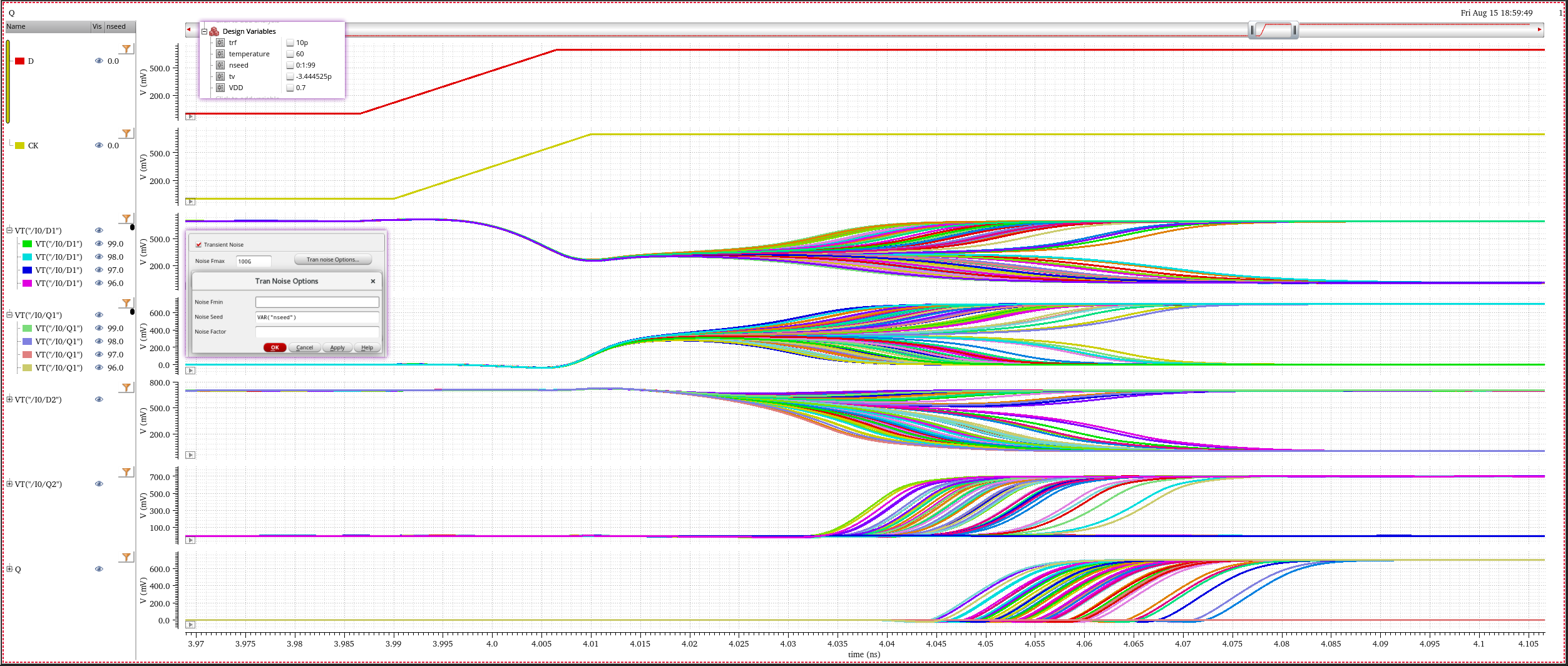Click the funnel icon above the Q strip
The width and height of the screenshot is (1568, 666).
tap(126, 557)
